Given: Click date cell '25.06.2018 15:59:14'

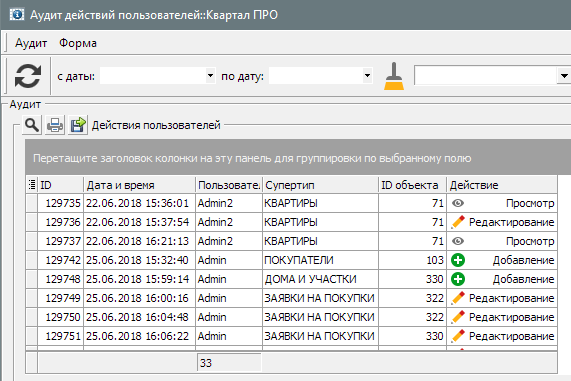Looking at the screenshot, I should click(x=139, y=279).
